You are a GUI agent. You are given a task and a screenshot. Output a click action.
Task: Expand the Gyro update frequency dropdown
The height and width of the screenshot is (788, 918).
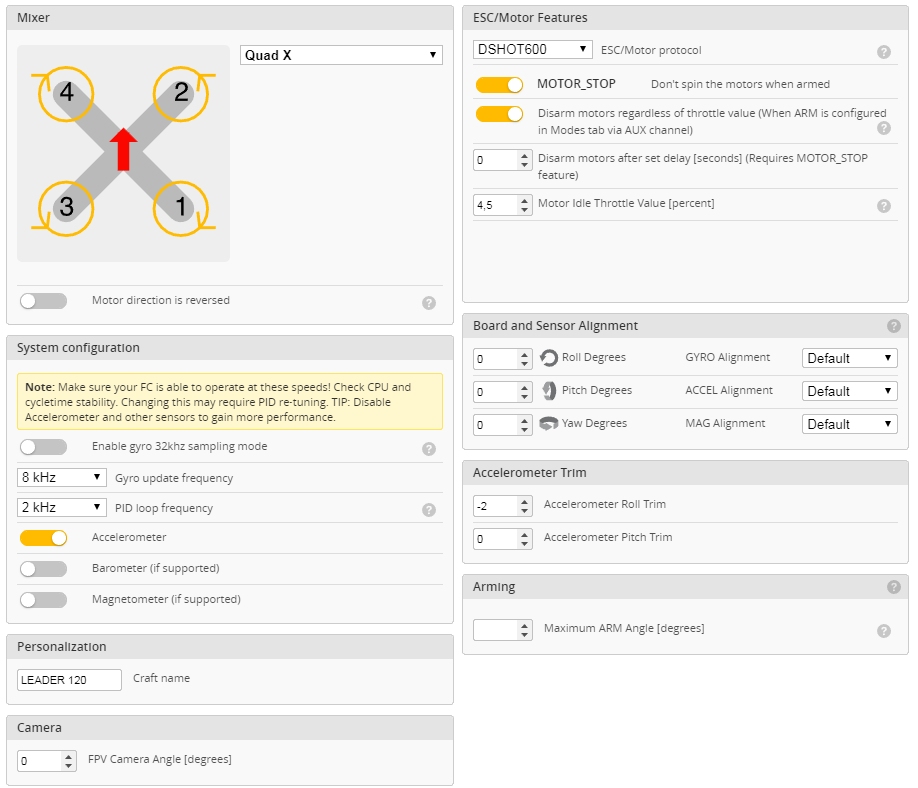pyautogui.click(x=61, y=477)
